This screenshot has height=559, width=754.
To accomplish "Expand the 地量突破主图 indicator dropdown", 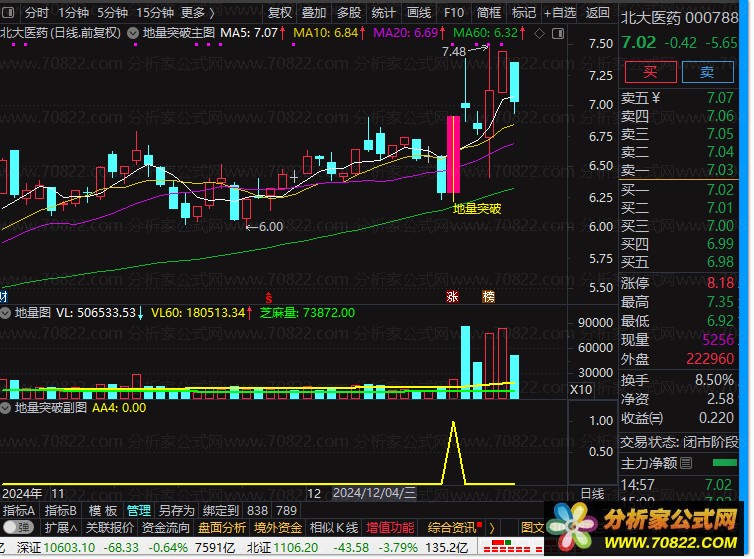I will [133, 33].
